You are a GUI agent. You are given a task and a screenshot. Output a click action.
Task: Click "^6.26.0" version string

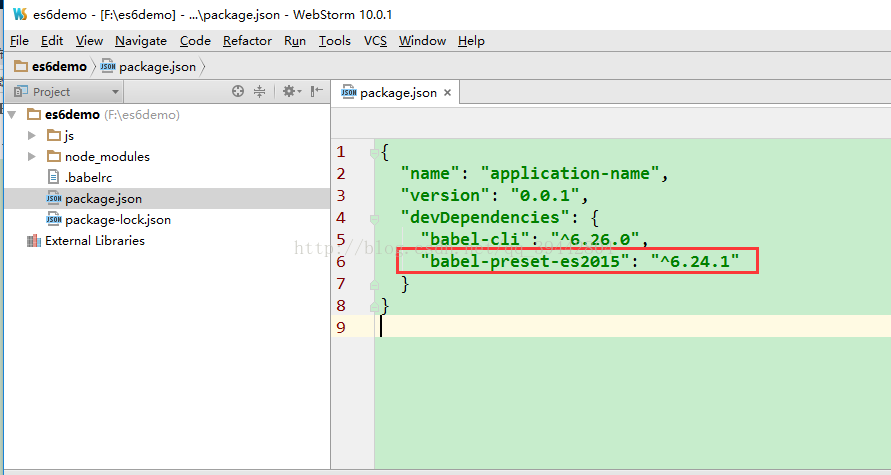pyautogui.click(x=595, y=239)
